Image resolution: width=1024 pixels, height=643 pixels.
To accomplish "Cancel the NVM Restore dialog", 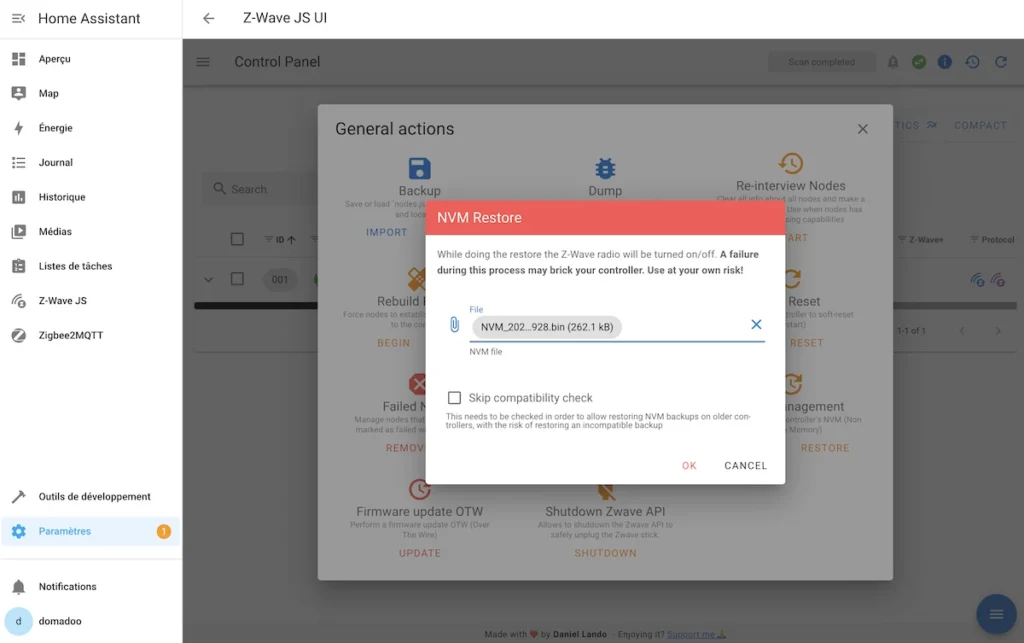I will 745,465.
